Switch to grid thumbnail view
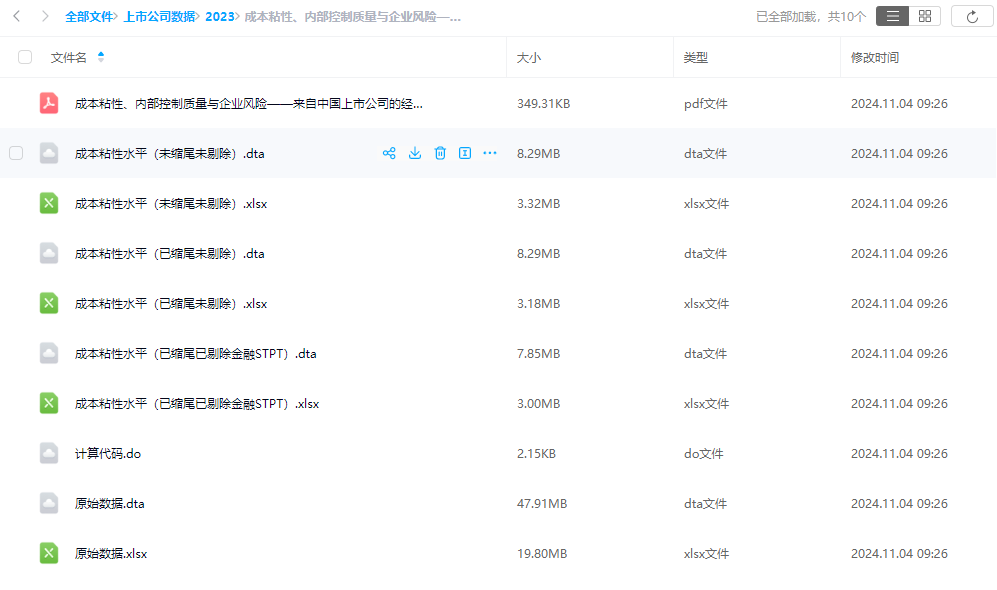This screenshot has height=590, width=997. point(925,17)
